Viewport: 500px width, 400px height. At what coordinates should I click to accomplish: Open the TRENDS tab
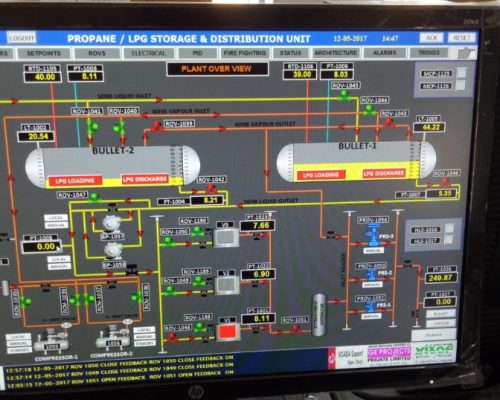[429, 52]
